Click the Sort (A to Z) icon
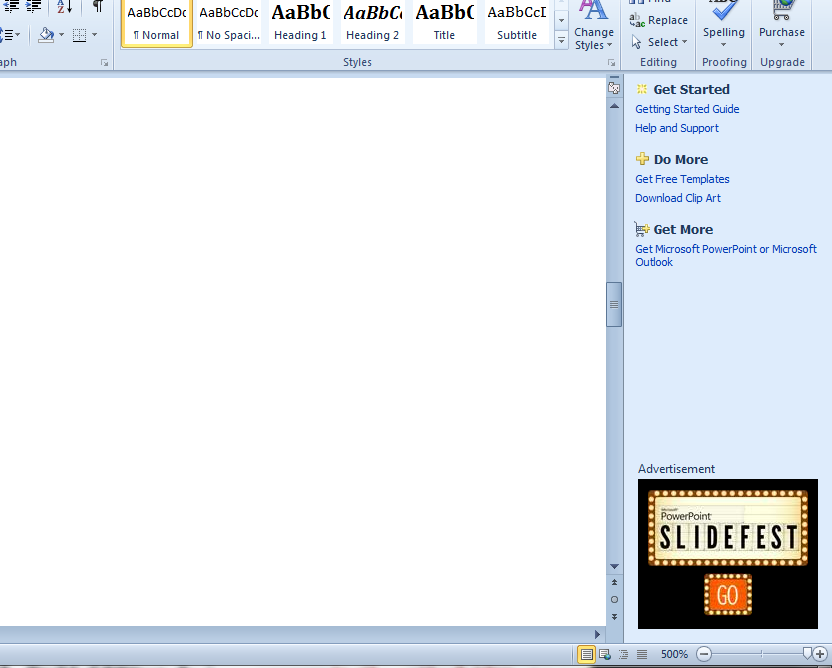The image size is (832, 668). click(64, 7)
